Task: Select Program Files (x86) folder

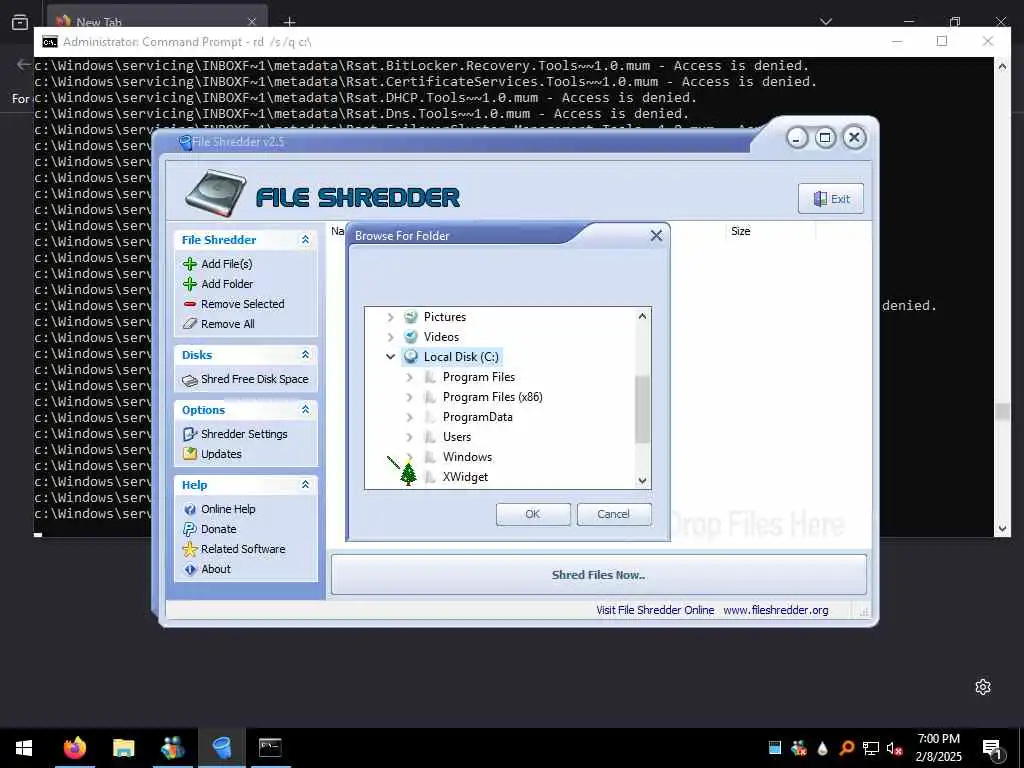Action: (492, 397)
